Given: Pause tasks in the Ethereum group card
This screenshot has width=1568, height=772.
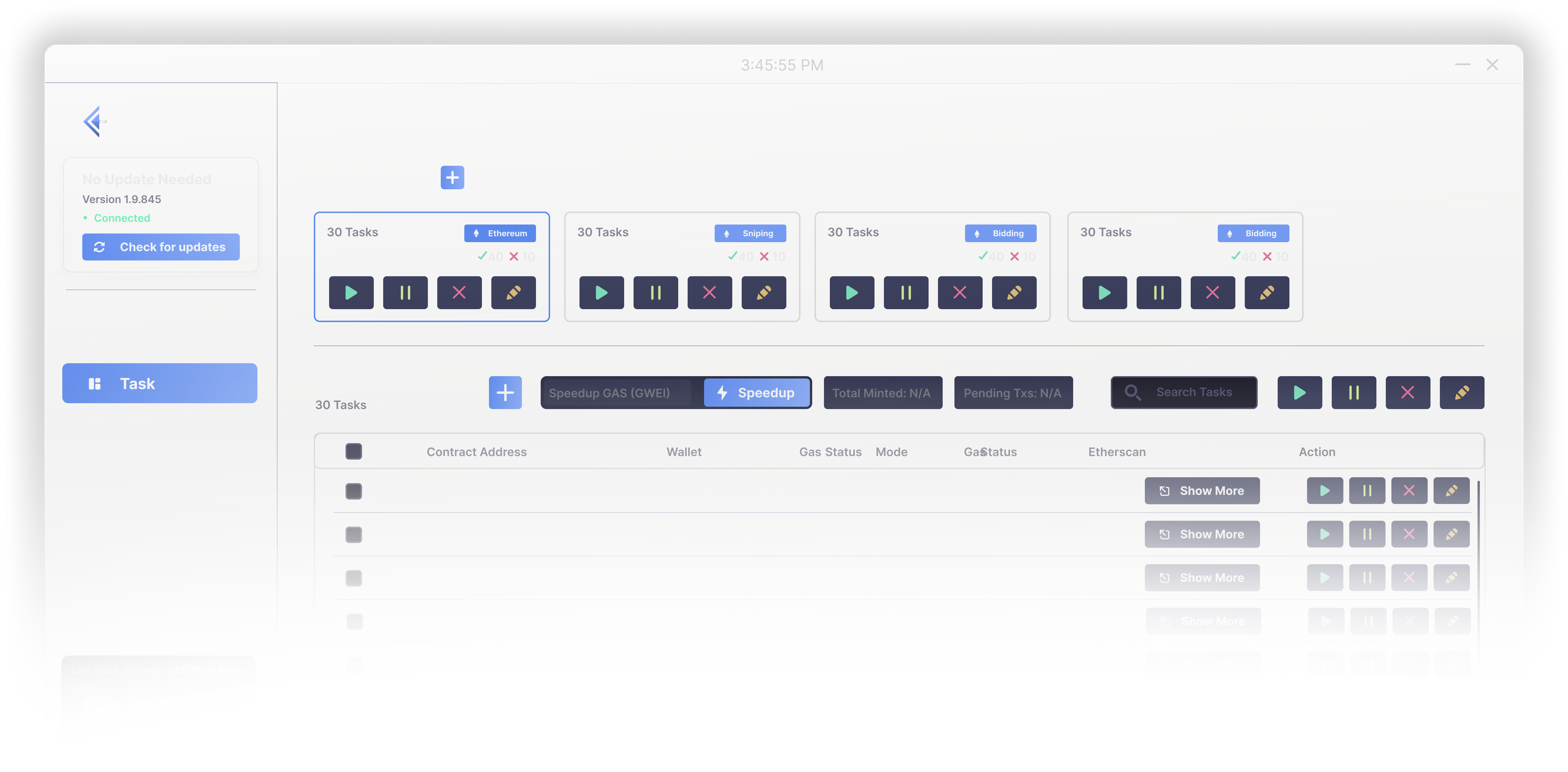Looking at the screenshot, I should [406, 293].
